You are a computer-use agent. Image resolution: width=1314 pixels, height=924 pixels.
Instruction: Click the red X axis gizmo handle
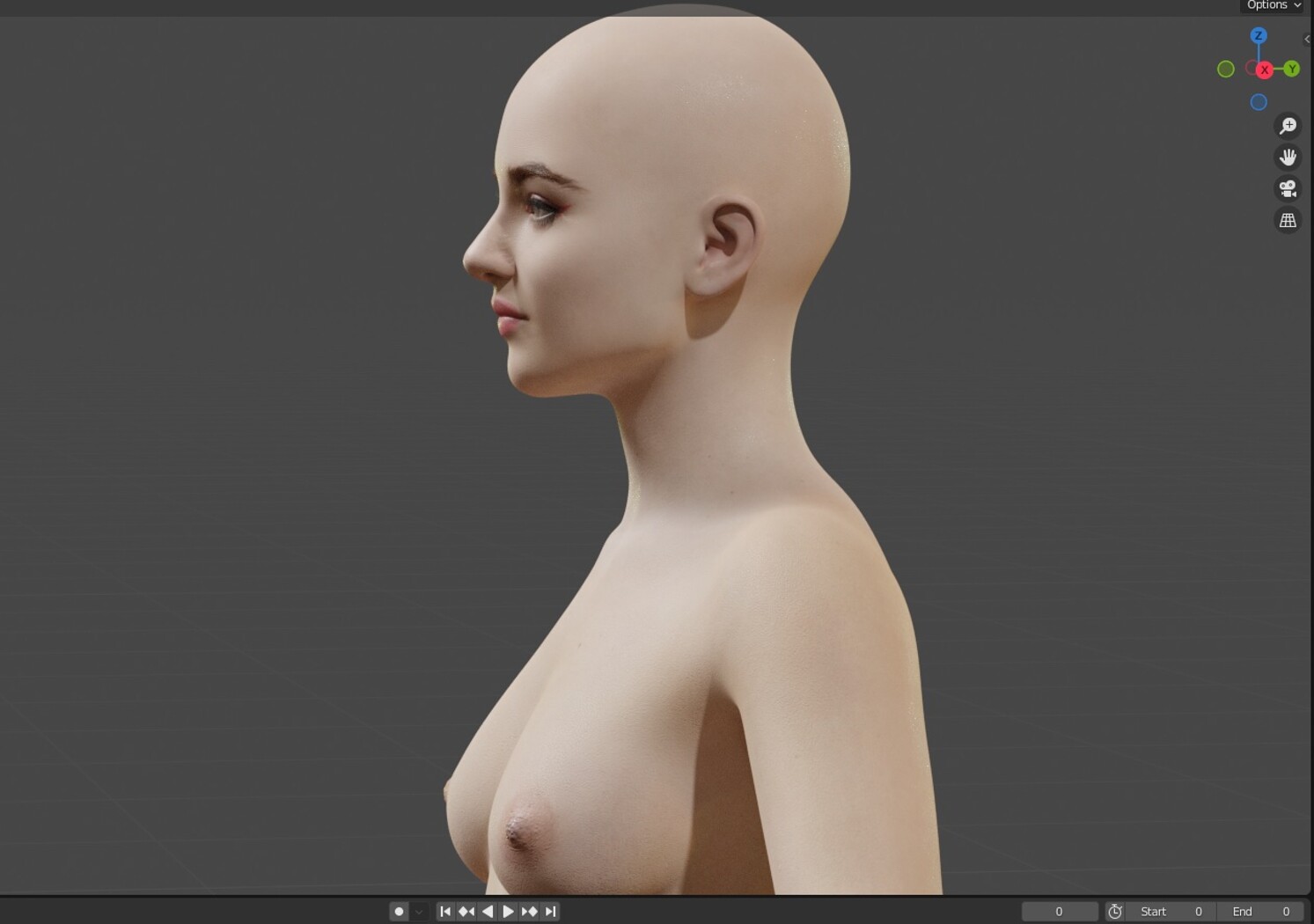[x=1265, y=70]
